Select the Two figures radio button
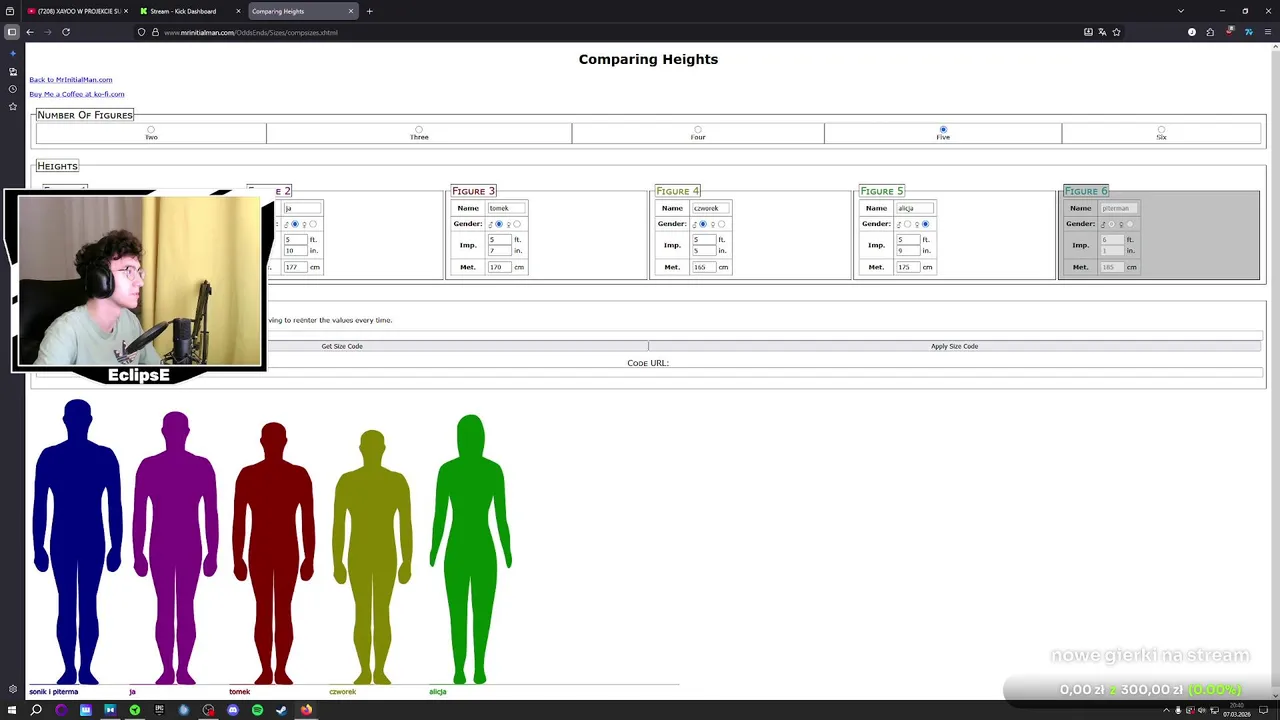Screen dimensions: 1280x720 151,129
